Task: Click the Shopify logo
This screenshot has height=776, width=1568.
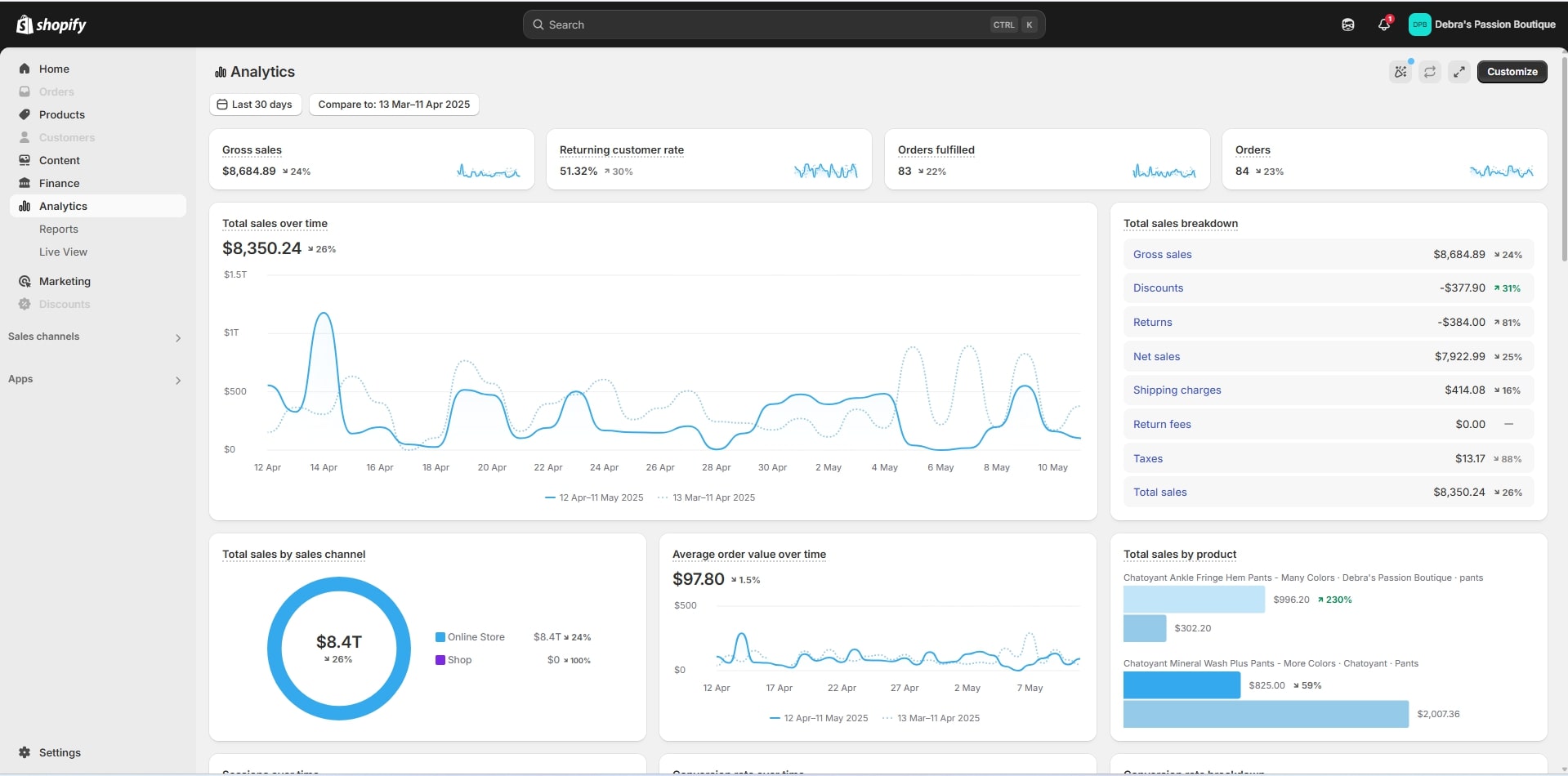Action: (51, 25)
